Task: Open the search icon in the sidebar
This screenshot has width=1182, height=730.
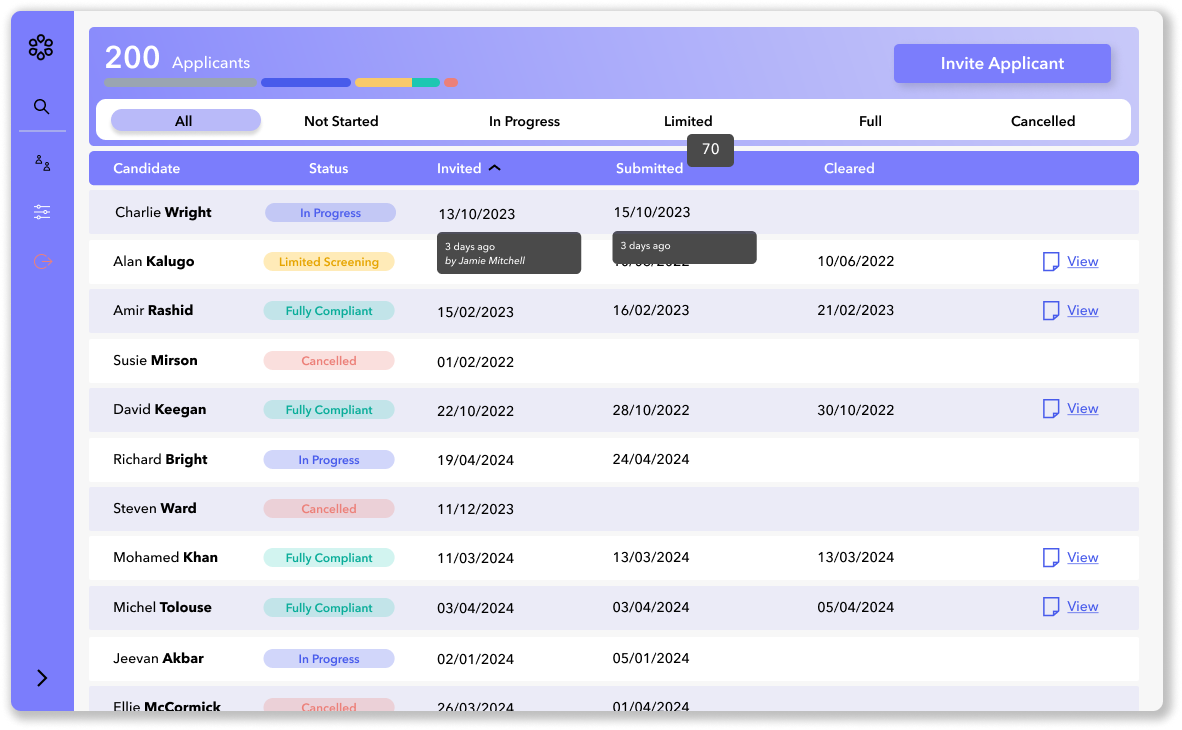Action: point(42,107)
